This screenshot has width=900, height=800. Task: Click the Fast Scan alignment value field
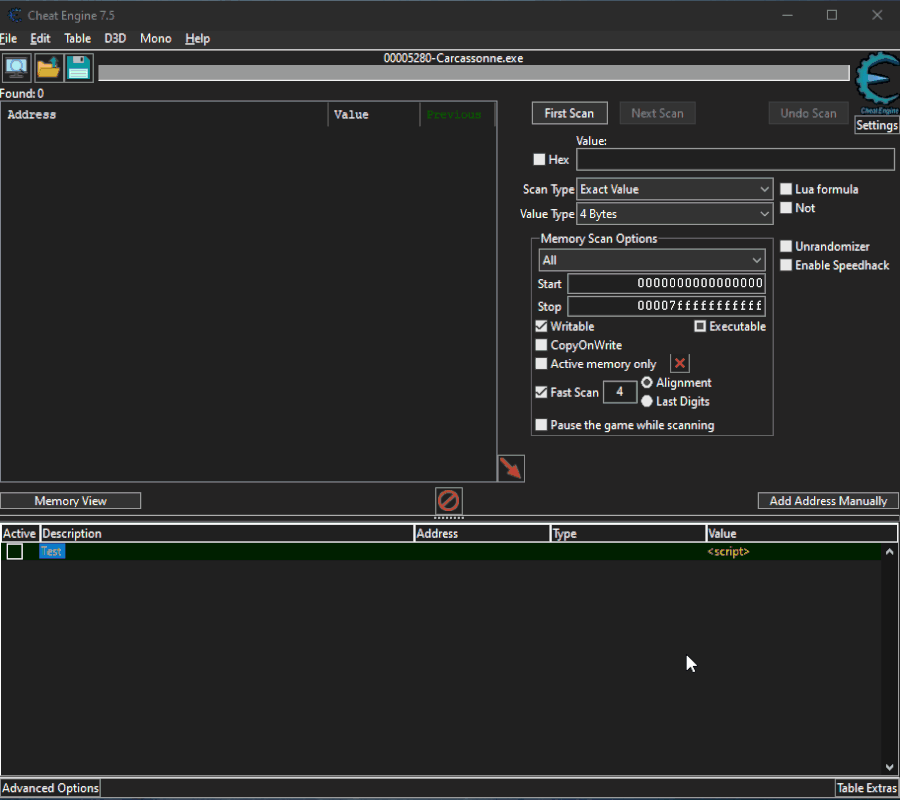(620, 392)
